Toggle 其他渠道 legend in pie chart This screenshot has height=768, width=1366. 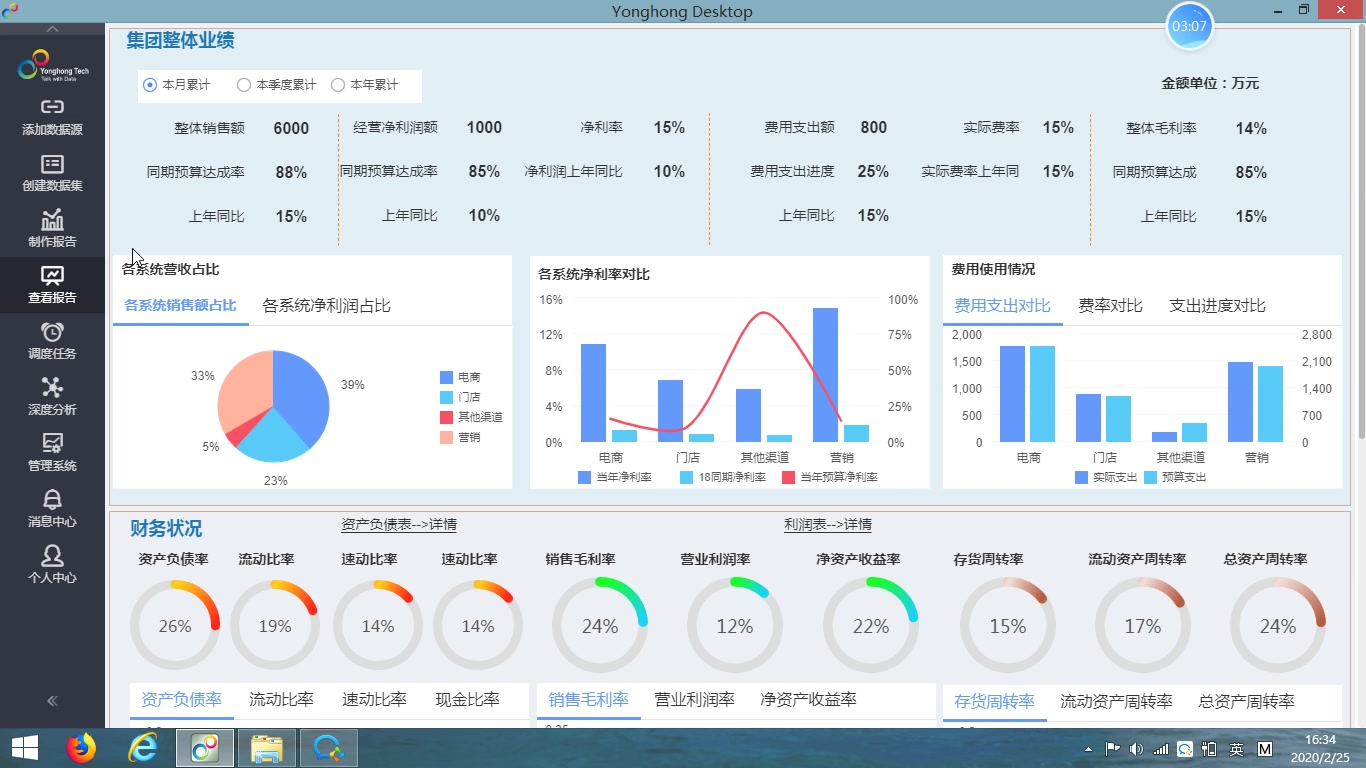[471, 417]
